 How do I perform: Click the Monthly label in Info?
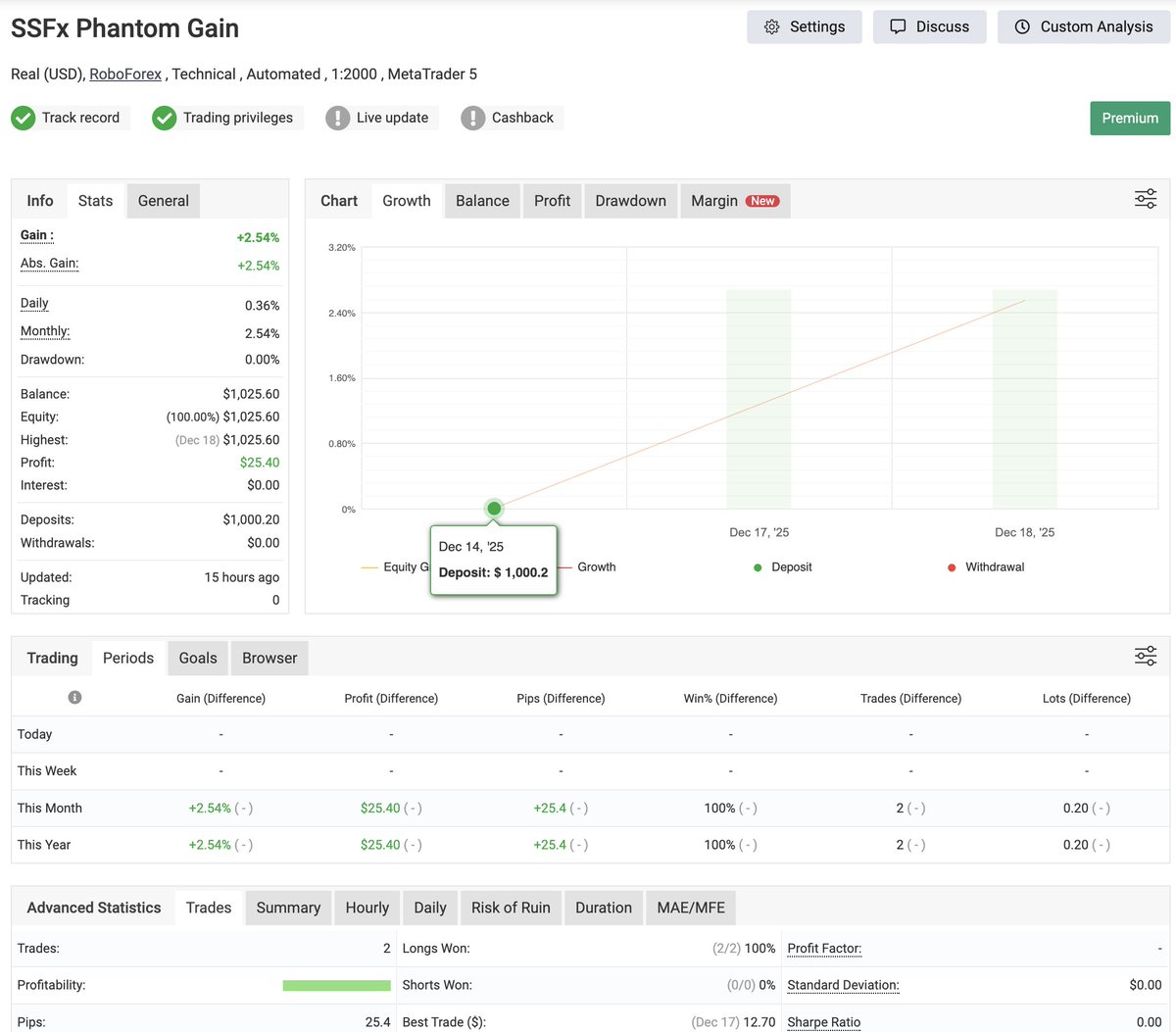tap(45, 331)
